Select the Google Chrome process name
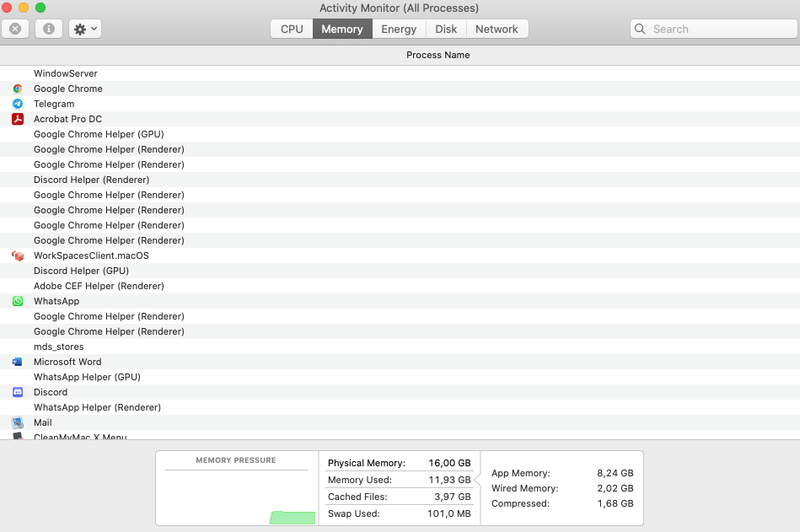The width and height of the screenshot is (800, 532). 68,89
